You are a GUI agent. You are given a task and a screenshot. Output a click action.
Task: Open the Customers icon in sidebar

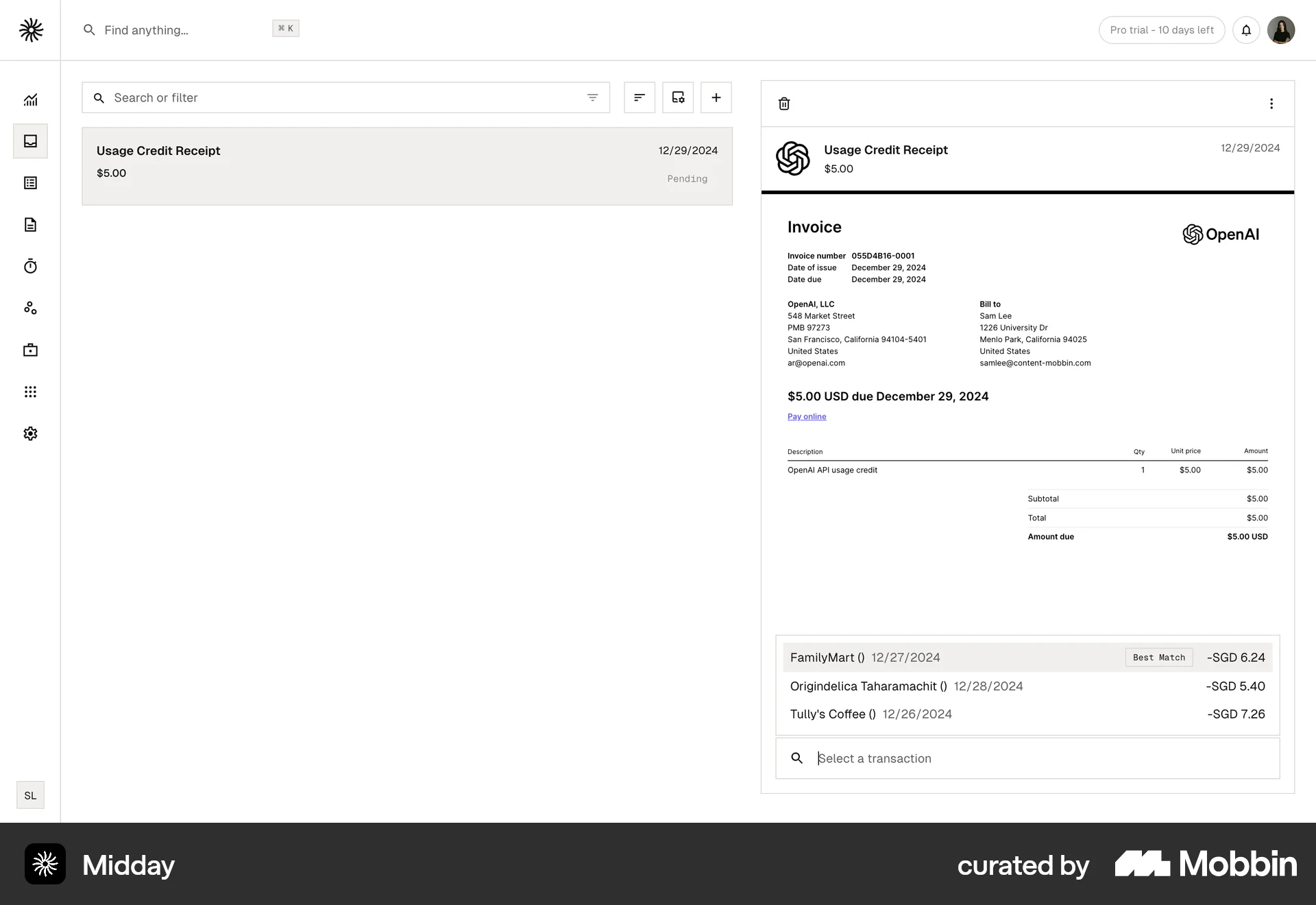coord(30,308)
